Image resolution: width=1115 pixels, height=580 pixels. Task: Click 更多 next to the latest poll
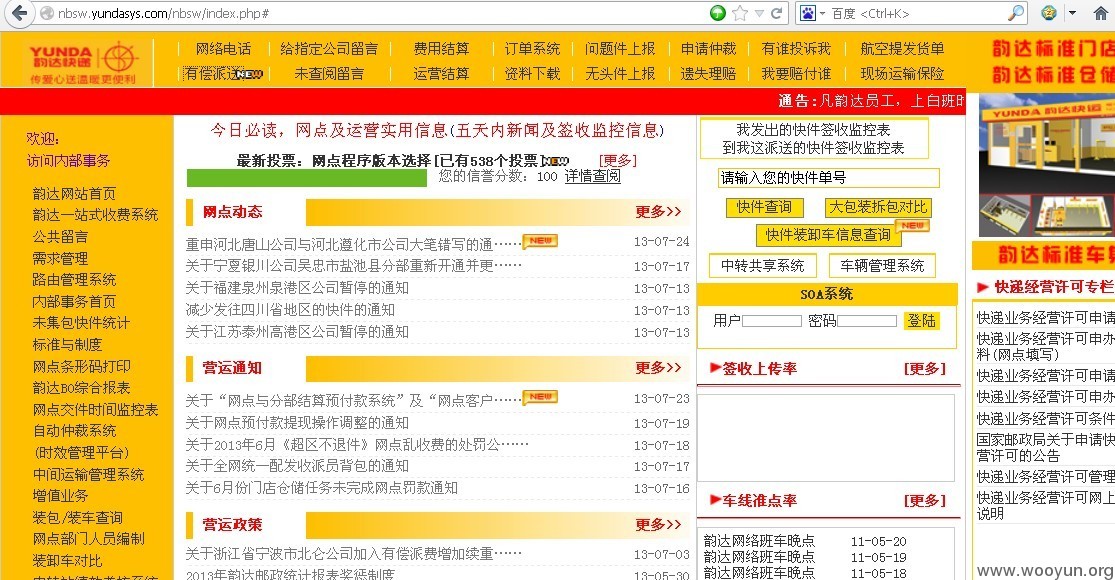tap(618, 161)
